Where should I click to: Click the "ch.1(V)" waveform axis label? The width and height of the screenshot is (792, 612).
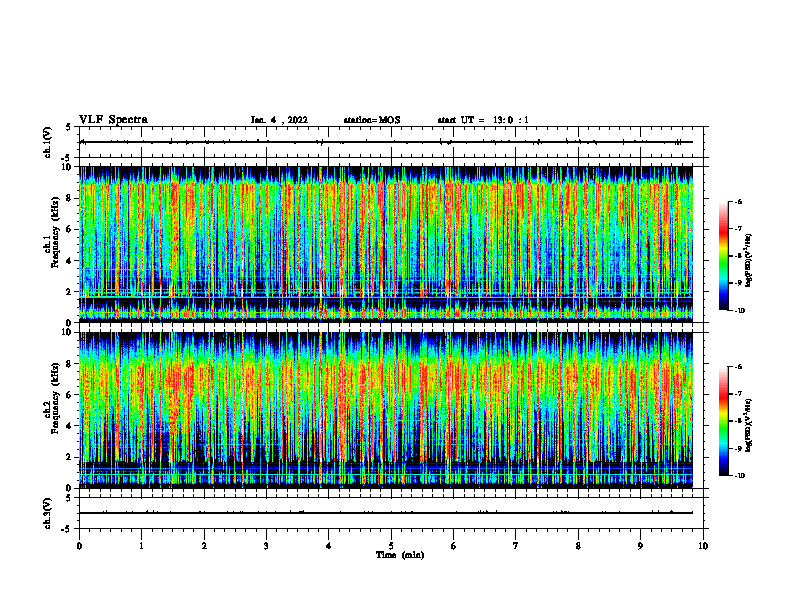(47, 142)
